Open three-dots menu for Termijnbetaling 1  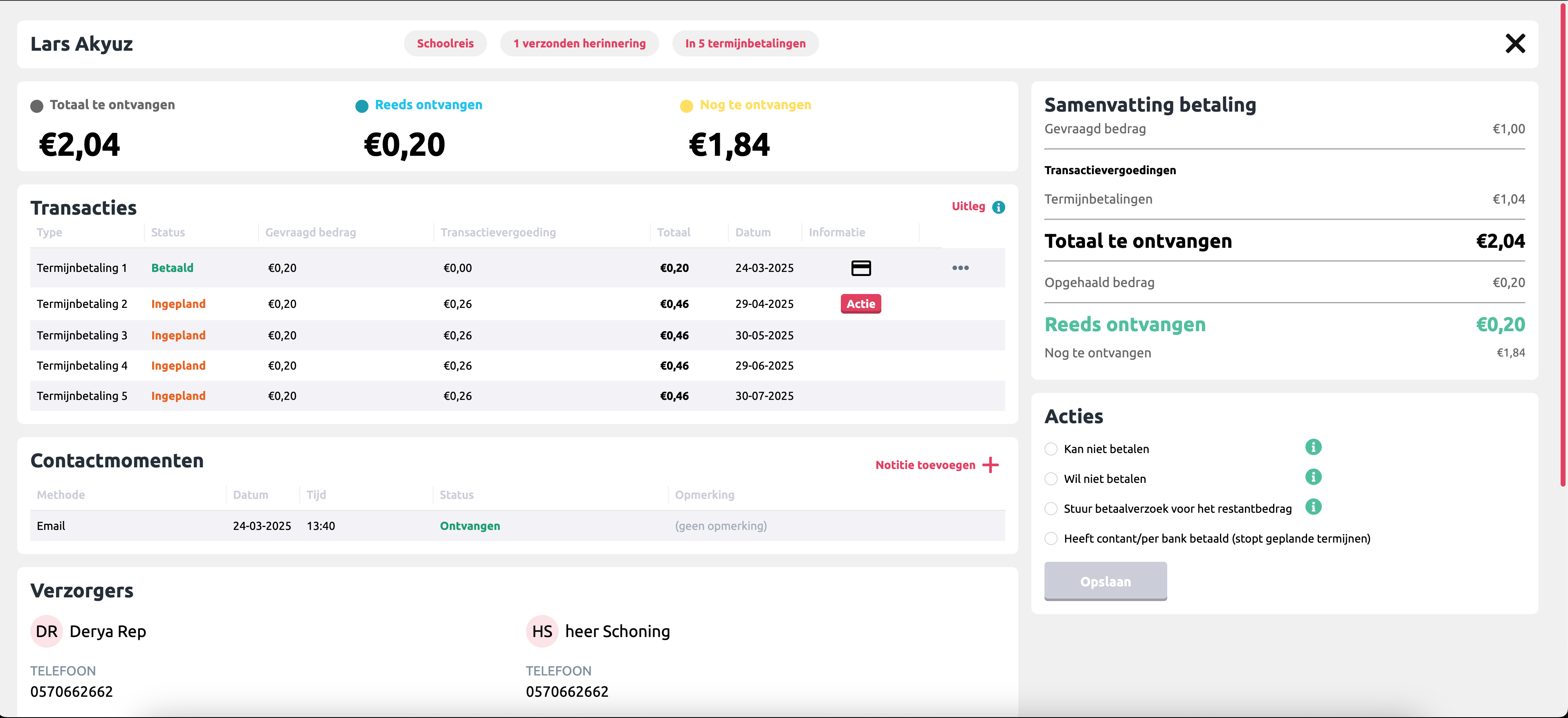[960, 268]
